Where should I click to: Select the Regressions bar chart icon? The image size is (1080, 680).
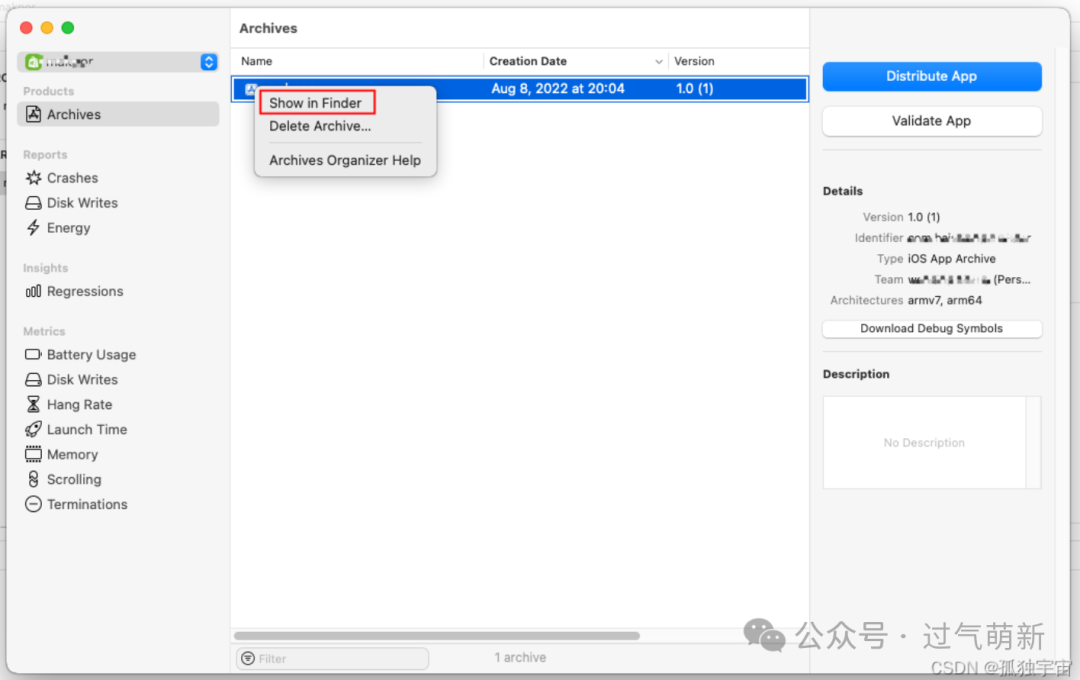(x=33, y=291)
